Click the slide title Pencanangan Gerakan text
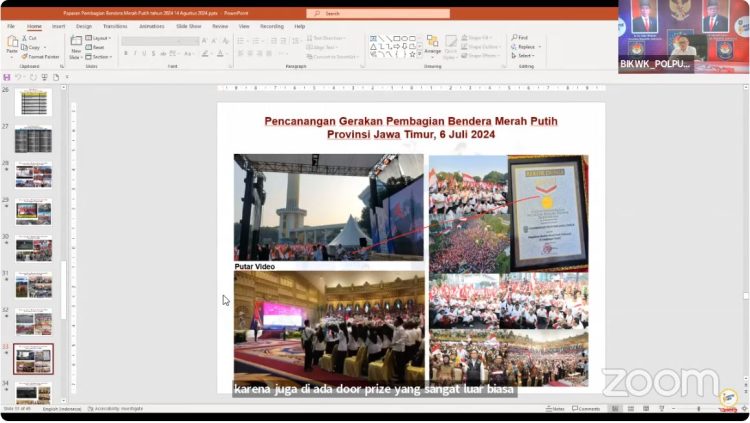This screenshot has width=750, height=423. coord(411,127)
